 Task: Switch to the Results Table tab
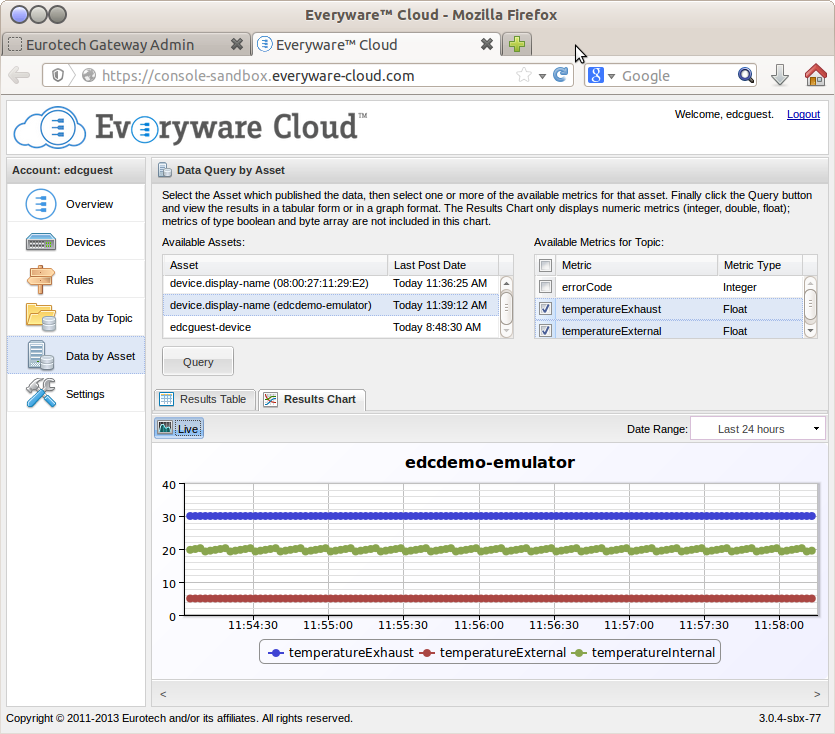tap(205, 399)
